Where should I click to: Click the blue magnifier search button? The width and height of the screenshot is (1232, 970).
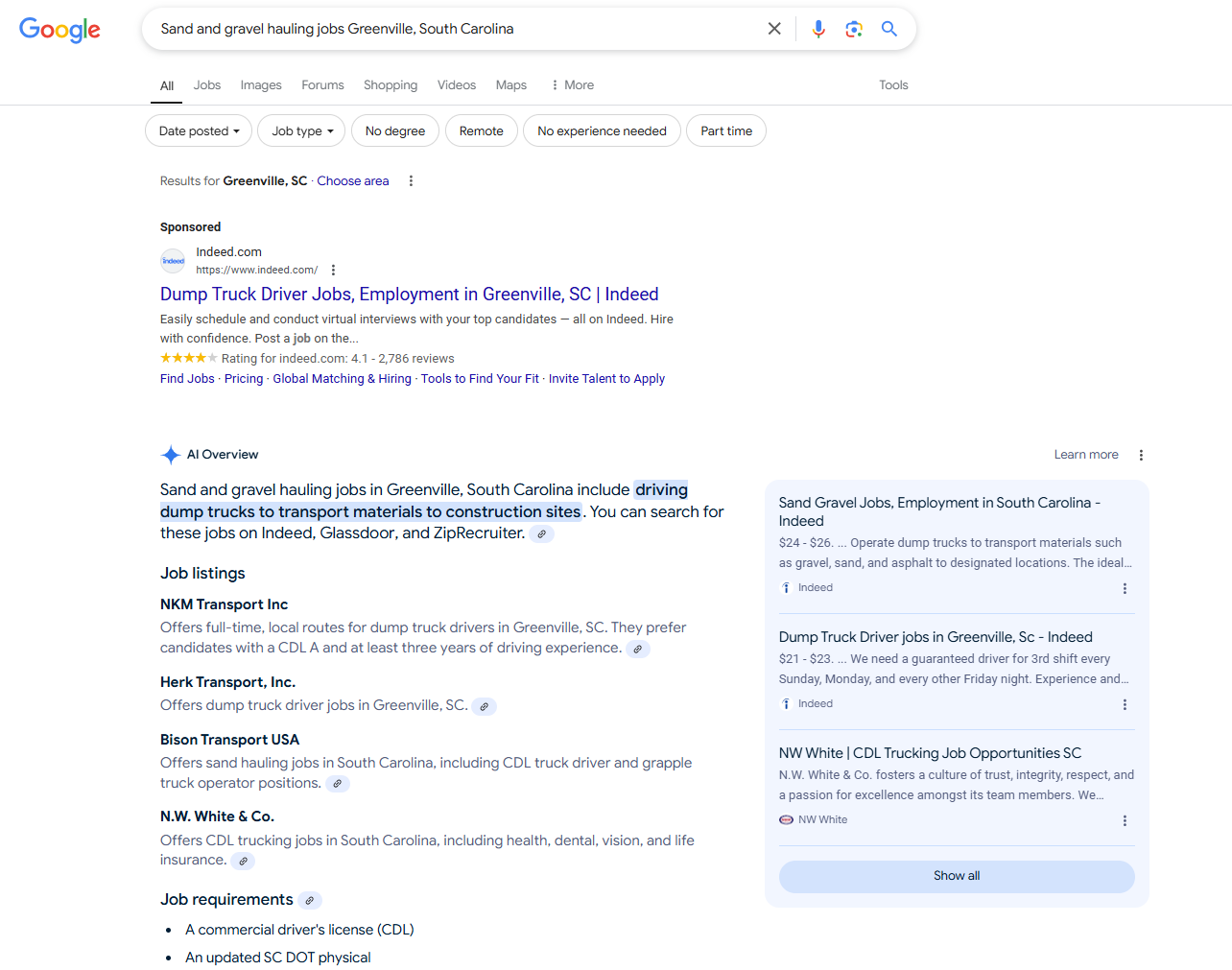889,29
